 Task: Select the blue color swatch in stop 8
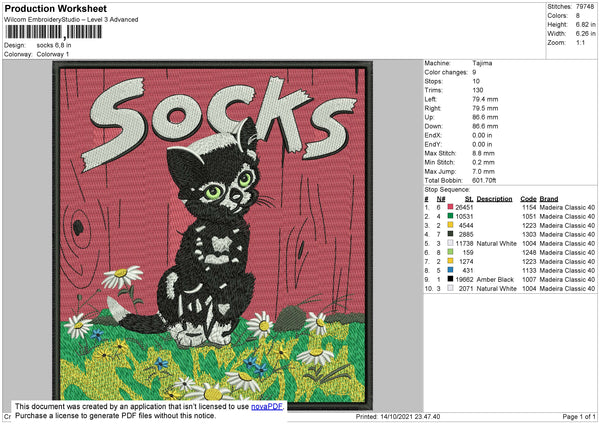tap(450, 269)
